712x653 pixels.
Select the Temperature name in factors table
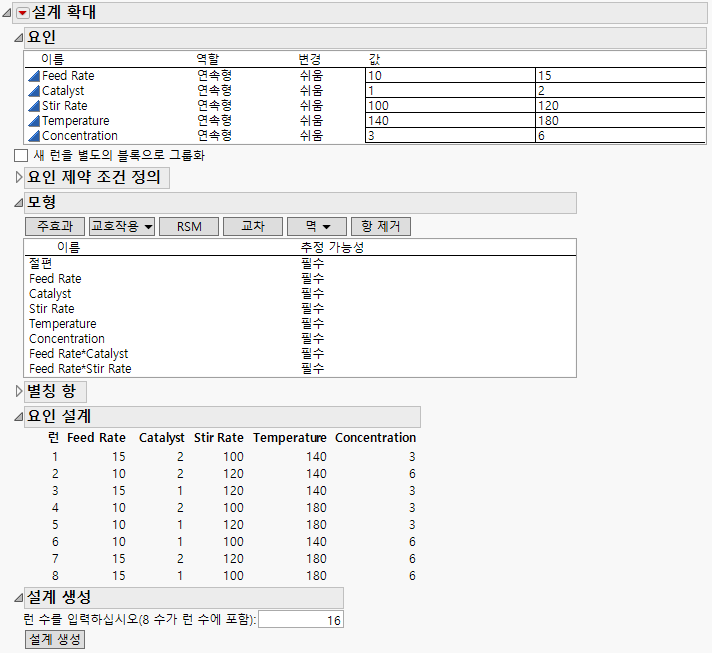click(76, 121)
